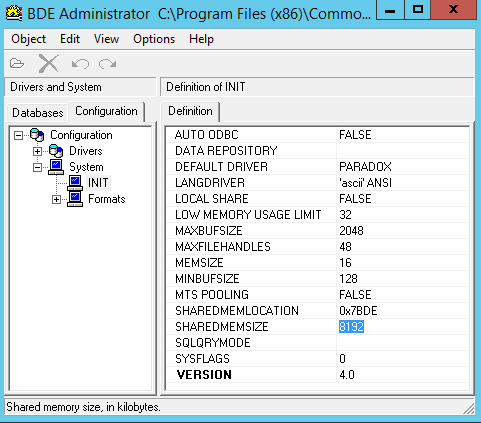
Task: Select the INIT computer icon in tree
Action: pos(75,183)
